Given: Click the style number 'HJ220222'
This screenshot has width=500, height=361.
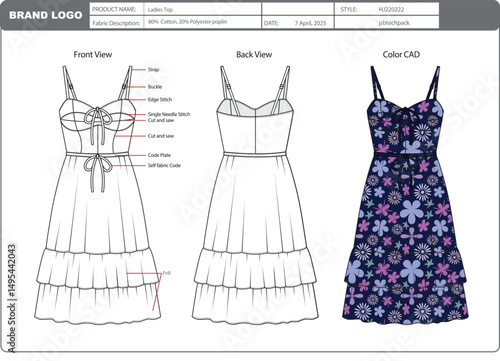Looking at the screenshot, I should (391, 10).
